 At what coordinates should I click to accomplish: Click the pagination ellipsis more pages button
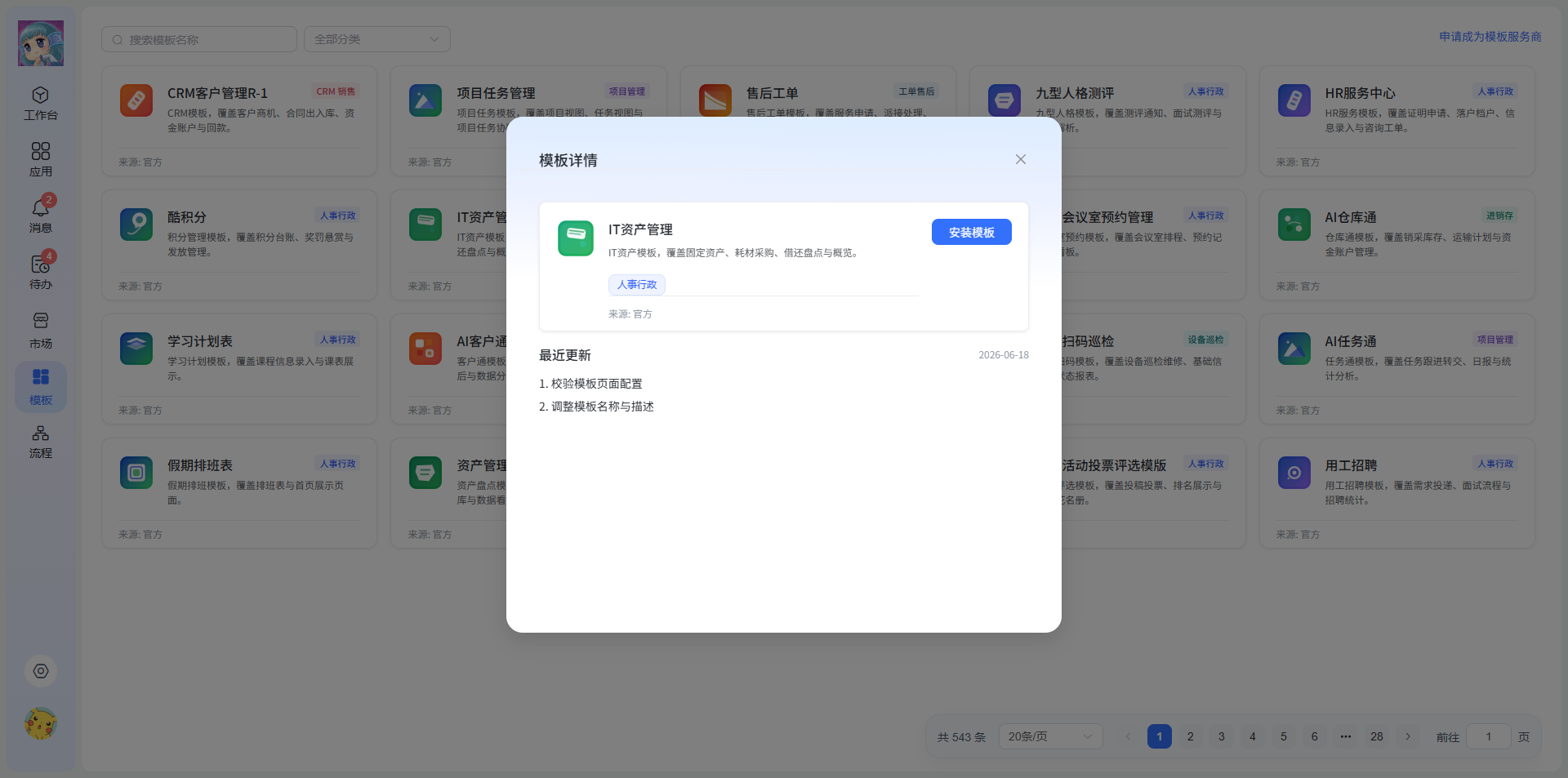pos(1346,736)
